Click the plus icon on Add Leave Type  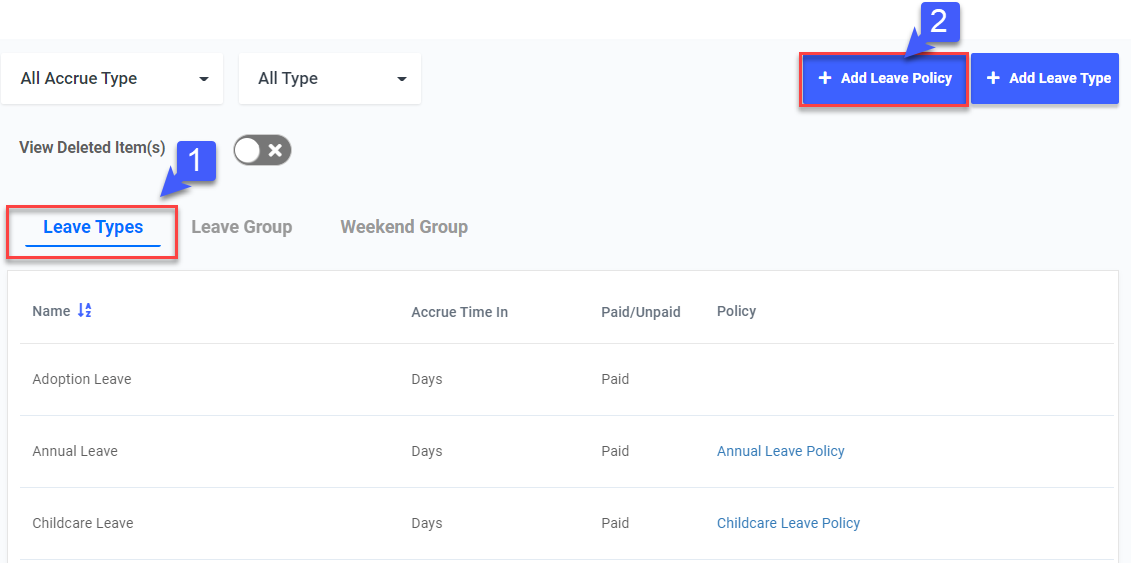pyautogui.click(x=993, y=78)
